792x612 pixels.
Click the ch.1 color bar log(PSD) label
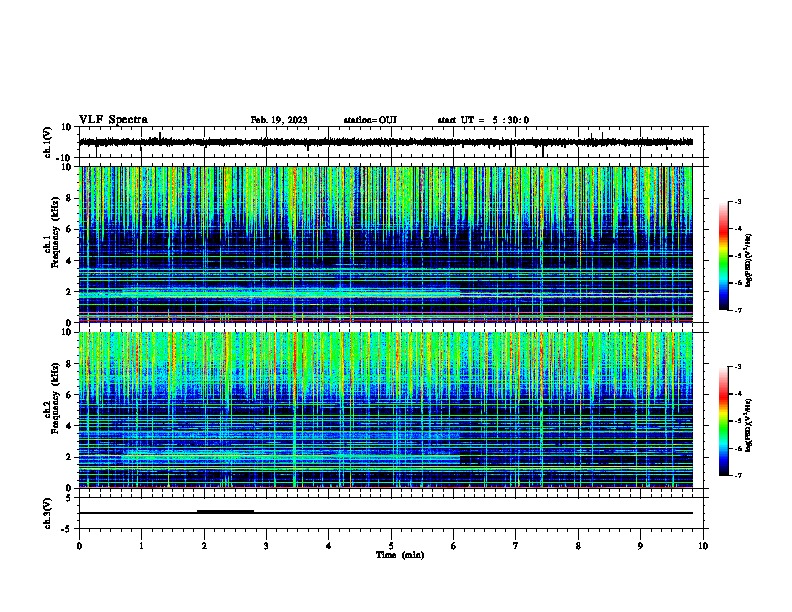click(x=748, y=260)
